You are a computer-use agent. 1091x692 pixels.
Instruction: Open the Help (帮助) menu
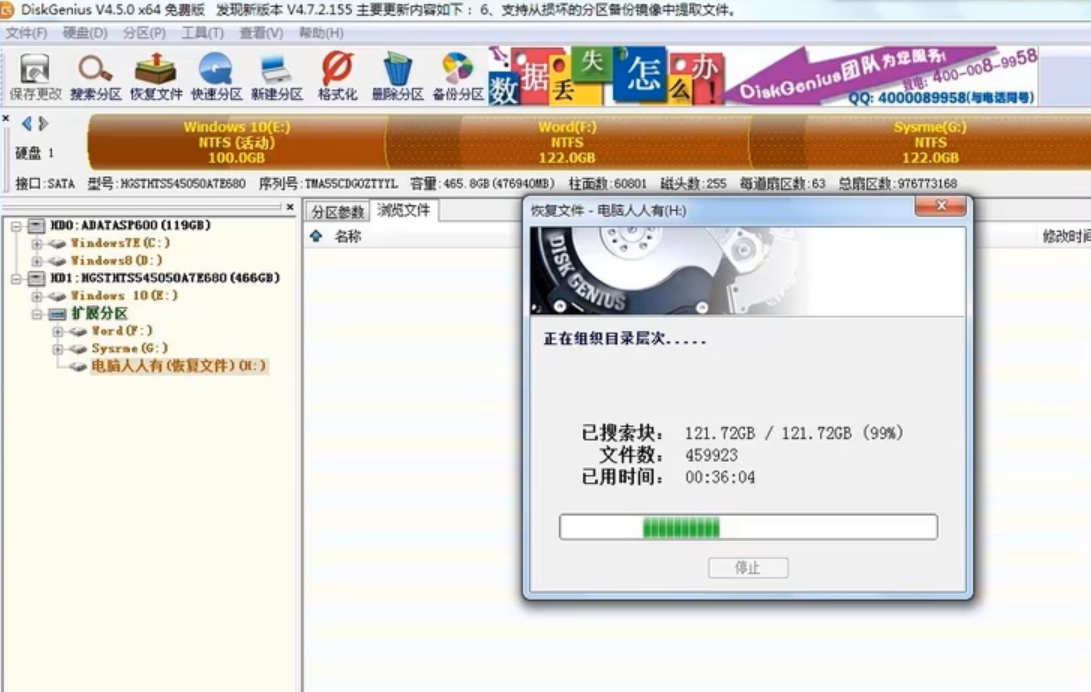[x=321, y=33]
